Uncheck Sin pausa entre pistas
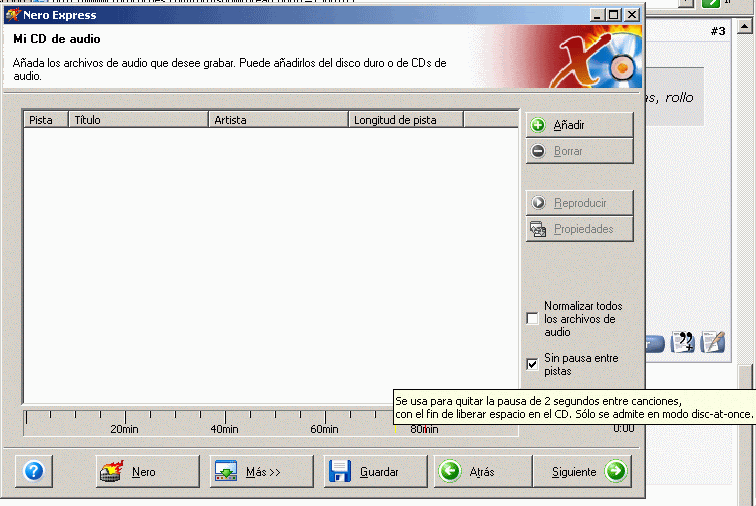This screenshot has width=756, height=506. (532, 364)
